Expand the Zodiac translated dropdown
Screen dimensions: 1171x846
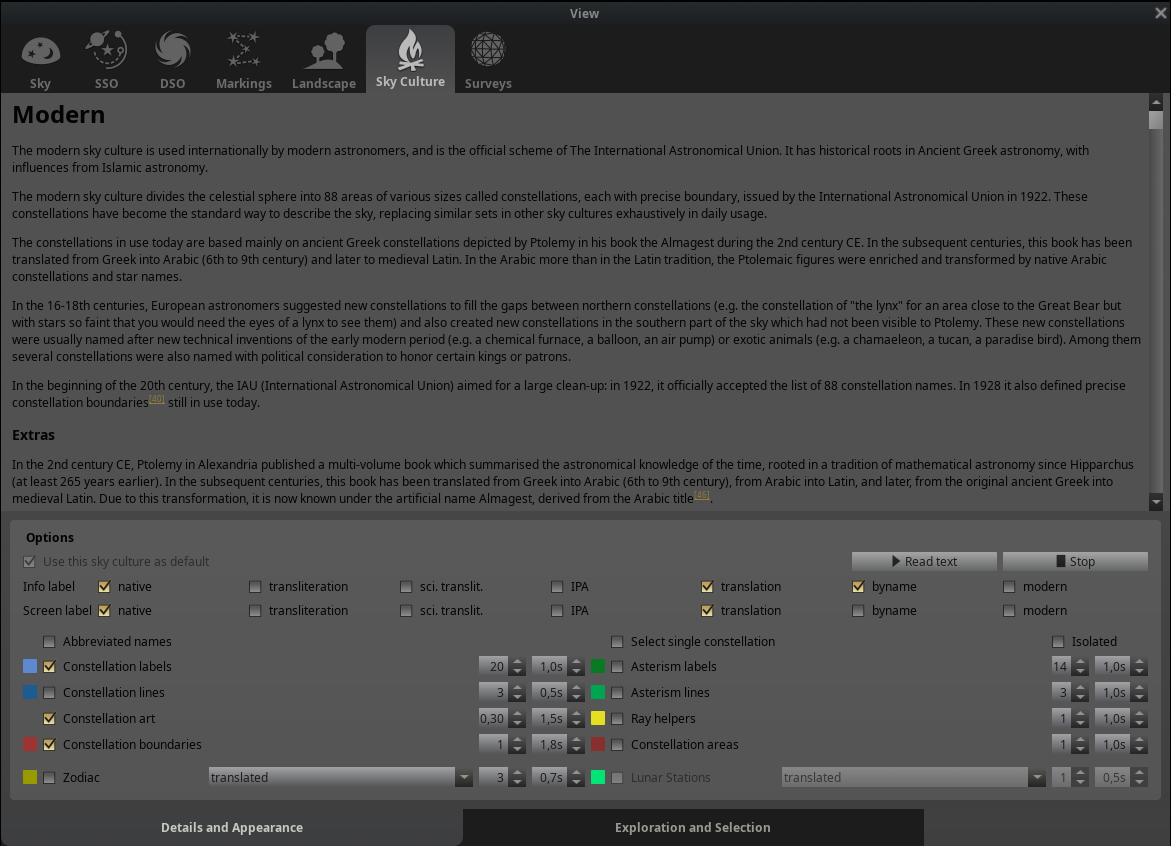(x=464, y=778)
